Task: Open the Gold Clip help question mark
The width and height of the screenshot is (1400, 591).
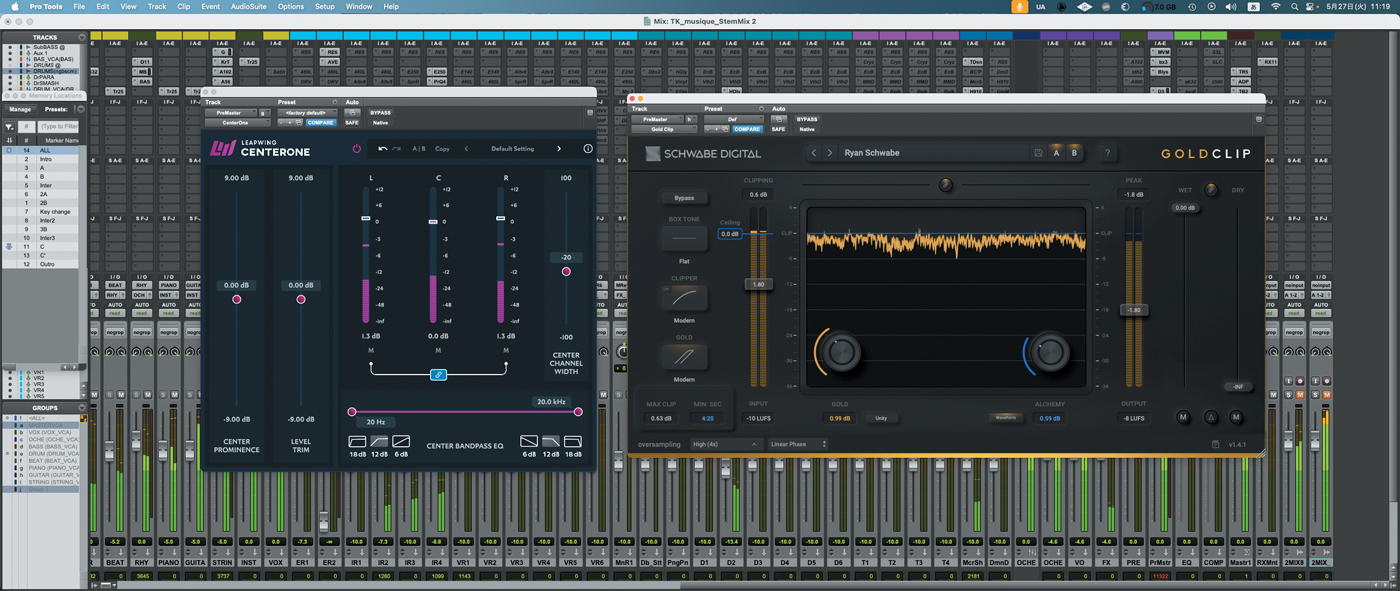Action: pos(1107,153)
